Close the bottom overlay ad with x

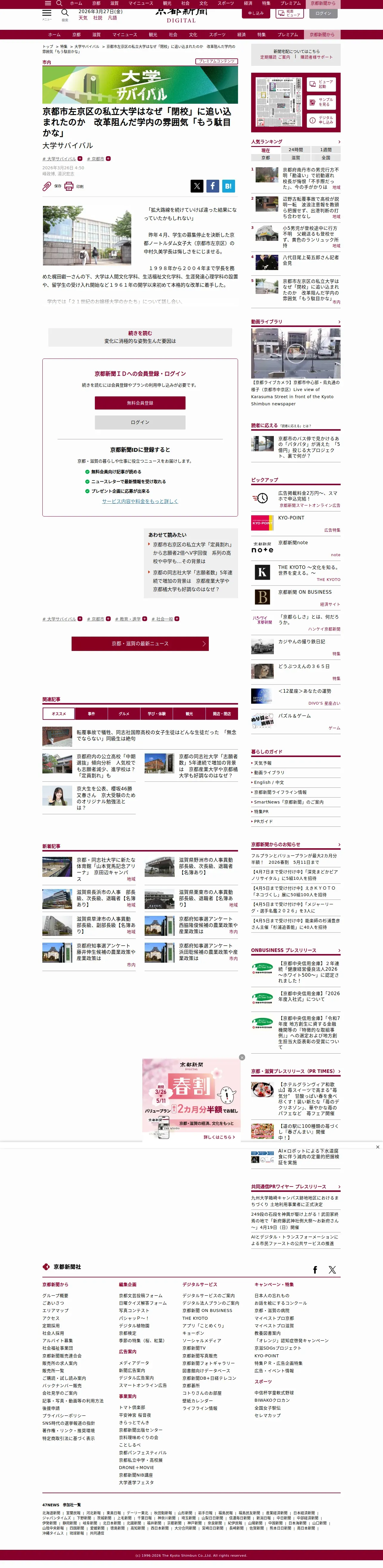(x=378, y=1147)
